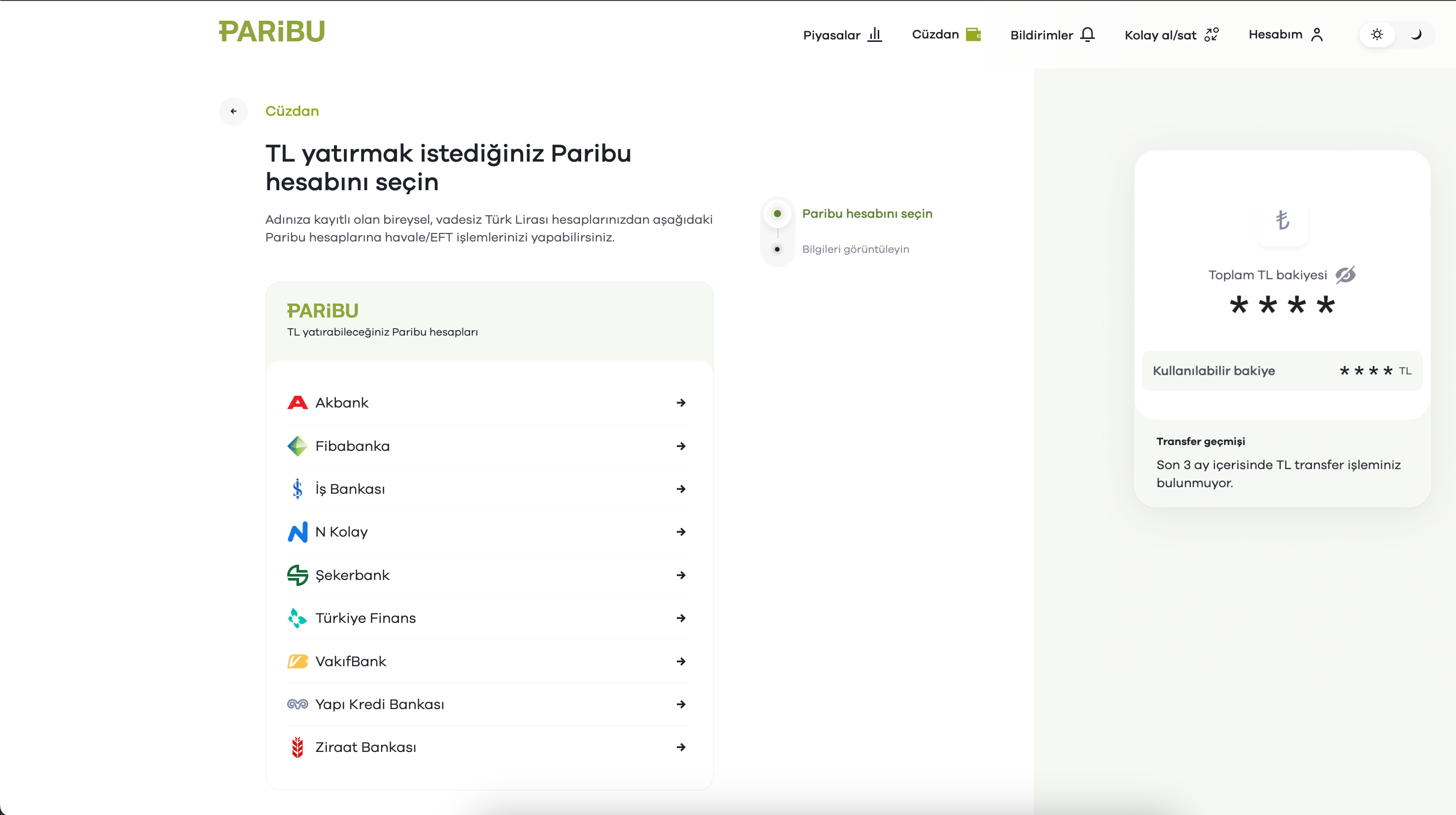
Task: Choose Şekerbank from the bank list
Action: pyautogui.click(x=490, y=575)
